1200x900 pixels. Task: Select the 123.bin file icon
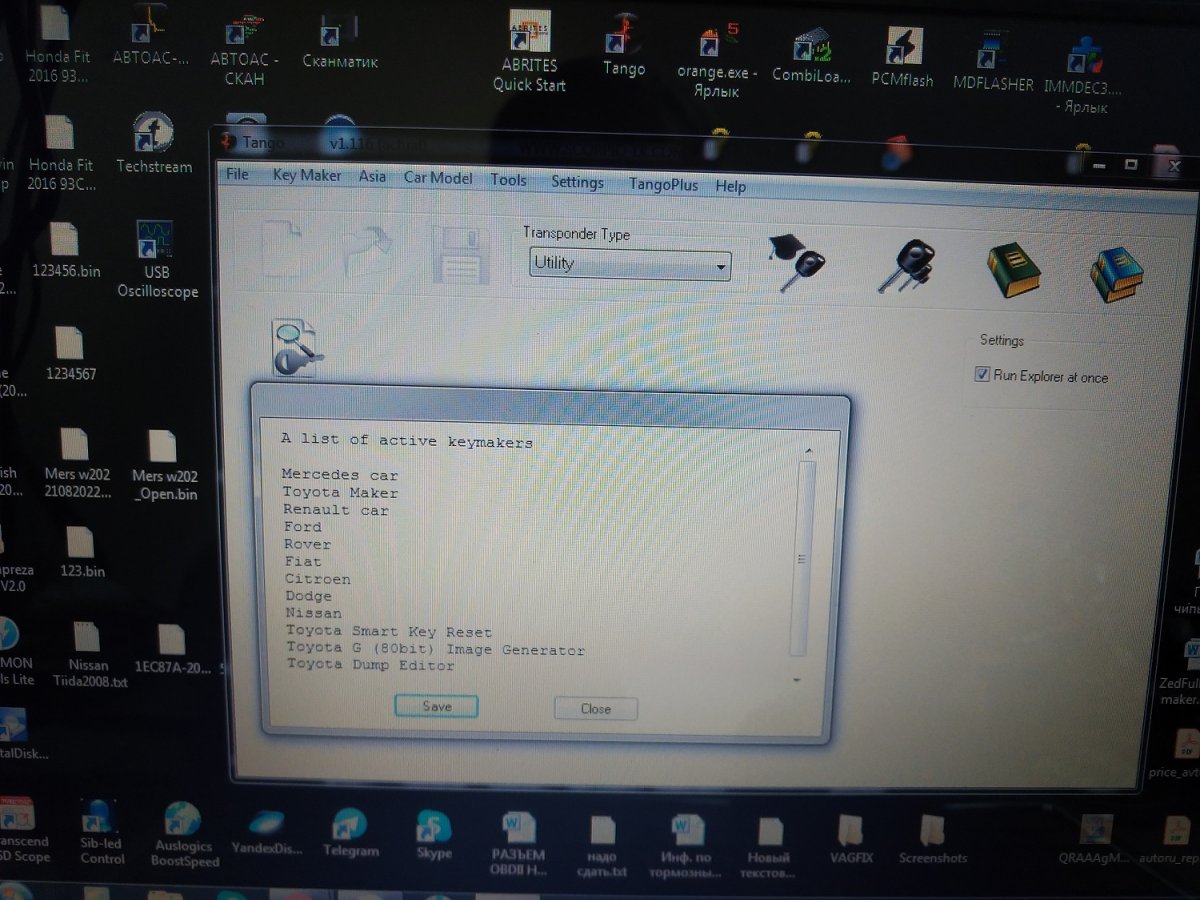[82, 552]
